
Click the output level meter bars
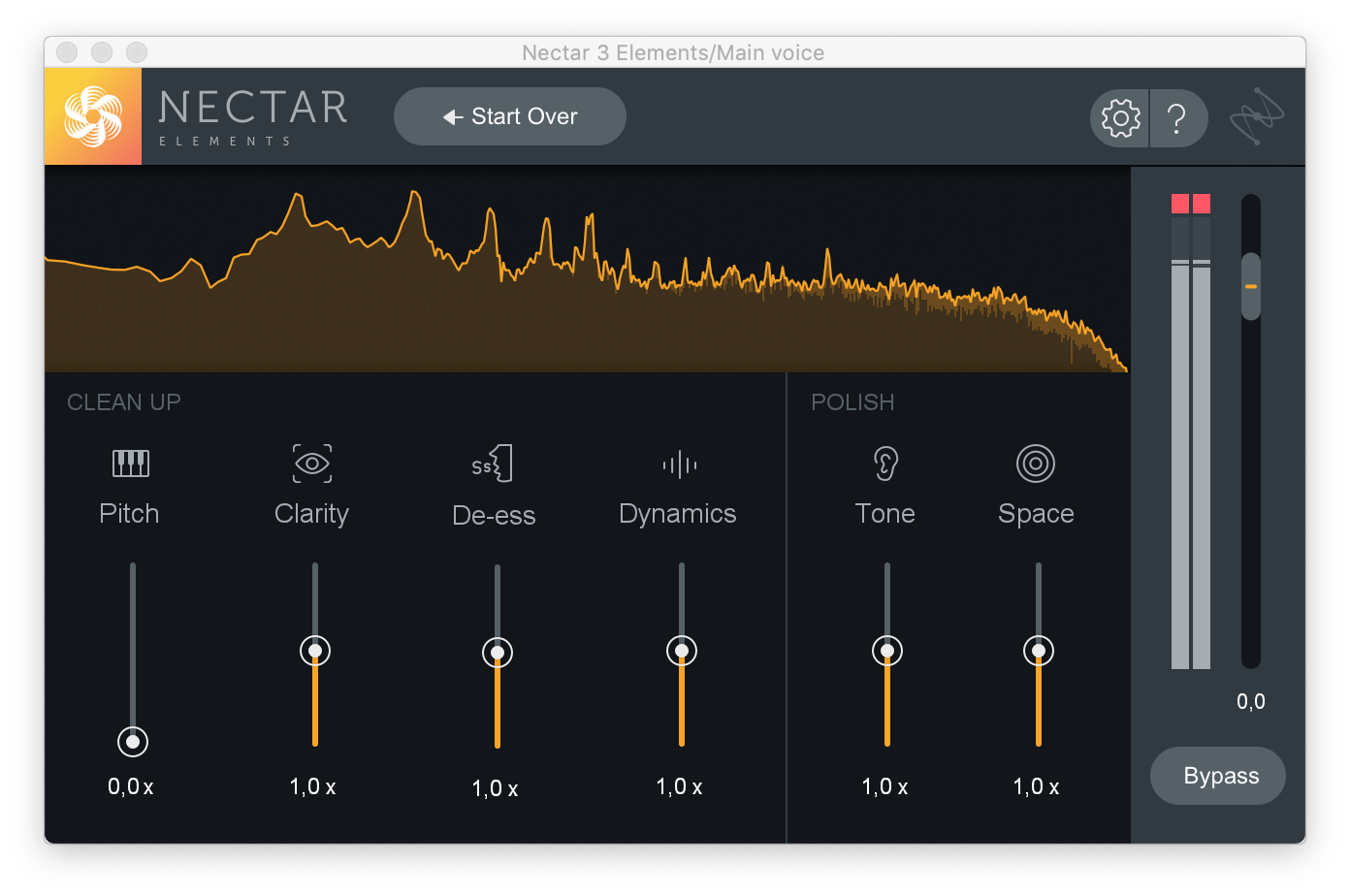pos(1191,441)
